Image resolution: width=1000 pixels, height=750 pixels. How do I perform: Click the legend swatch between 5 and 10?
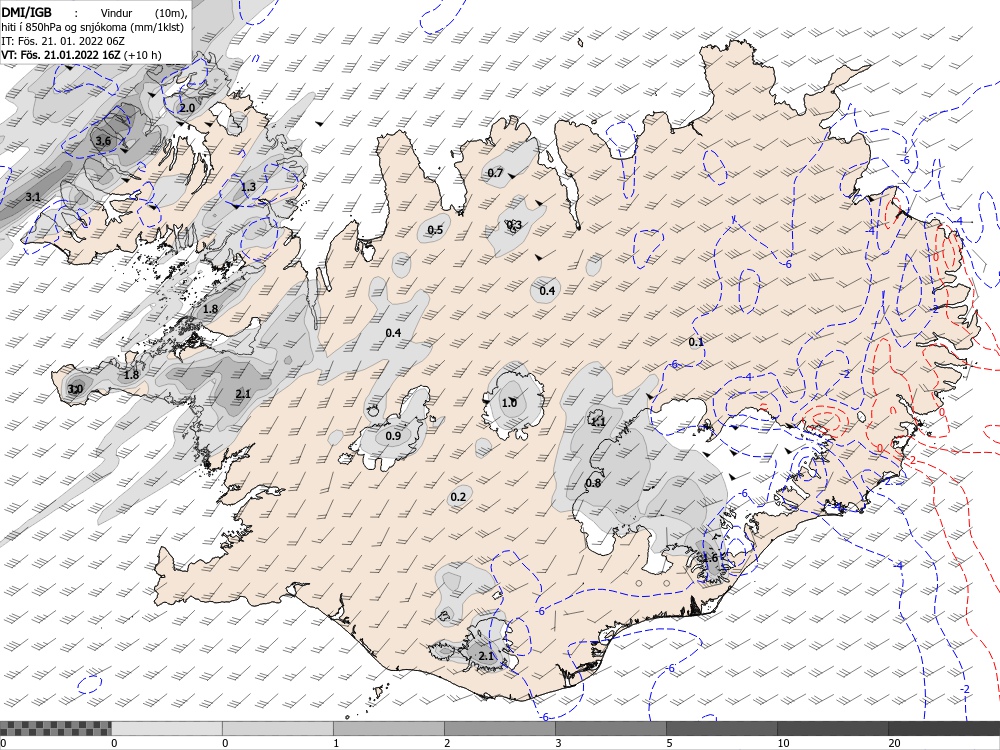pyautogui.click(x=721, y=728)
